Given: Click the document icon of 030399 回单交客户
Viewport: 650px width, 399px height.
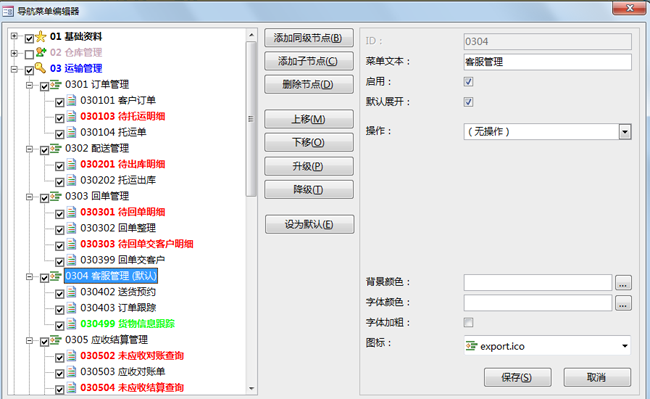Looking at the screenshot, I should coord(71,260).
